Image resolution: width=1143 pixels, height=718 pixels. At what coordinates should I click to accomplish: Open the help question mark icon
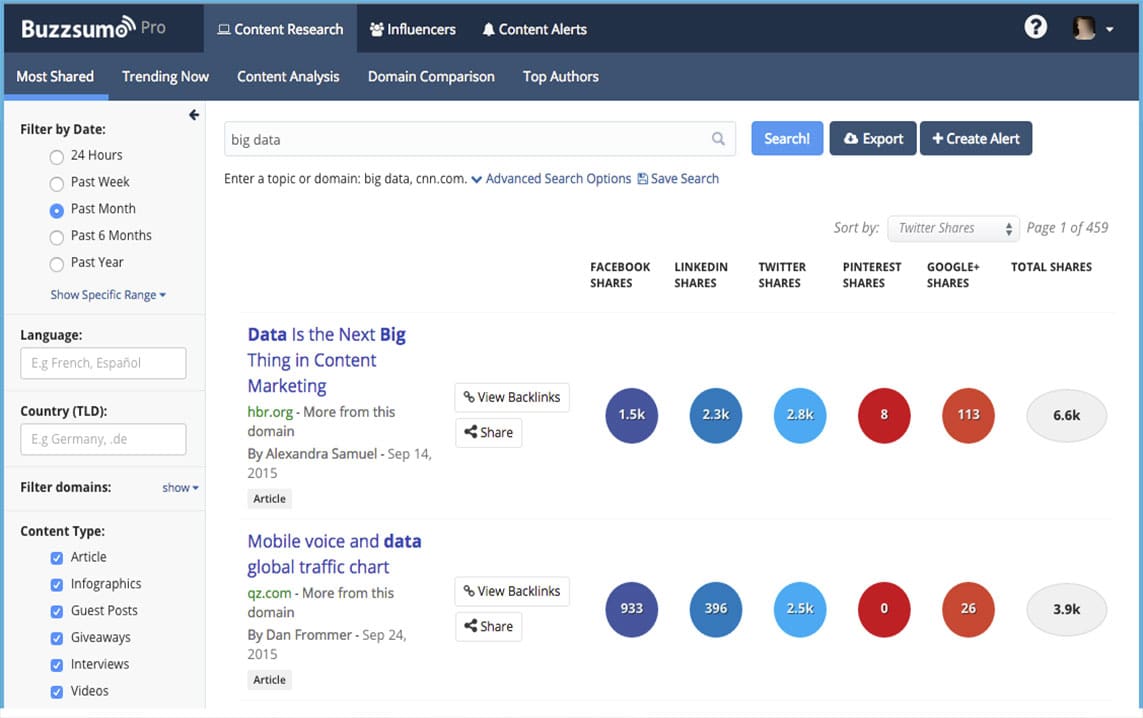[x=1035, y=28]
